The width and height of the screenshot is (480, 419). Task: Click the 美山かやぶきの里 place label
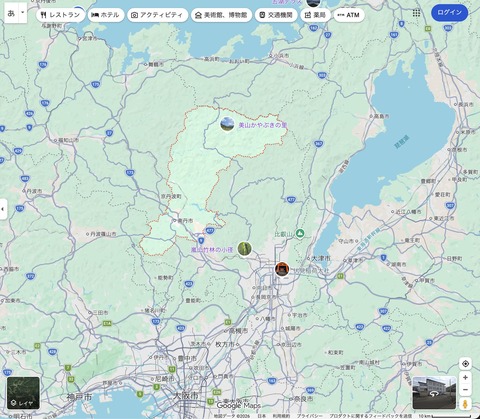(x=262, y=126)
